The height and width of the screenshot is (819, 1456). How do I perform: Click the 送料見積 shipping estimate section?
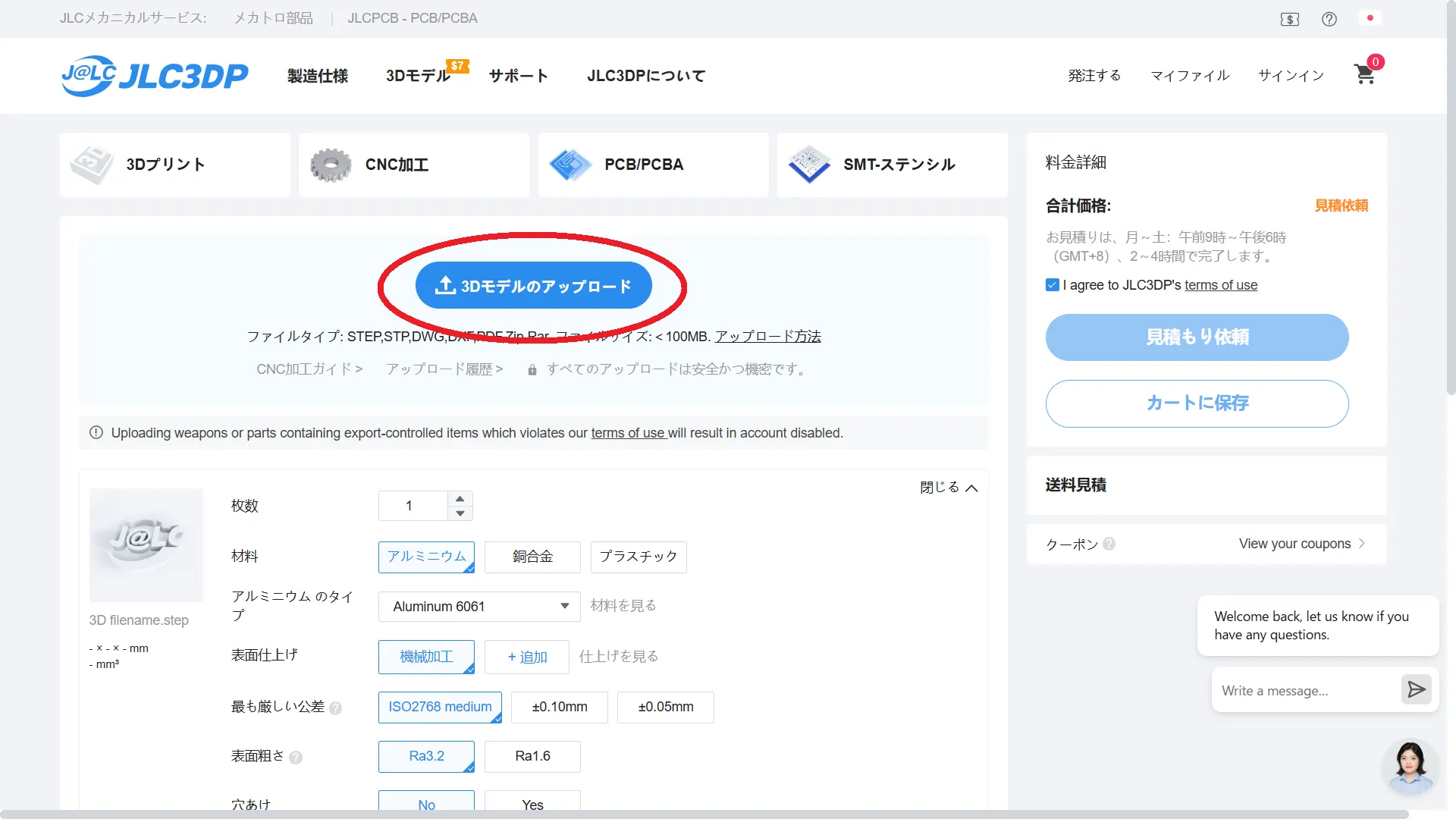[1207, 485]
